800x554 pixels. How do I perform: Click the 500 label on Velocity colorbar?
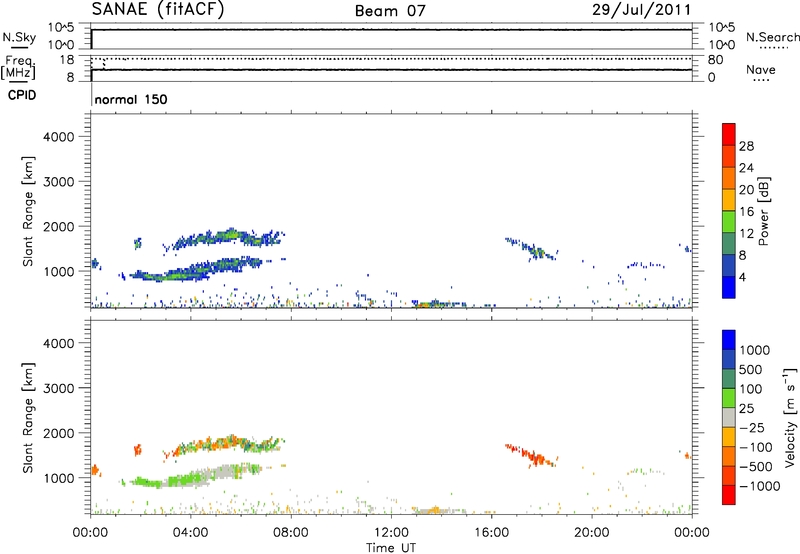pyautogui.click(x=751, y=369)
